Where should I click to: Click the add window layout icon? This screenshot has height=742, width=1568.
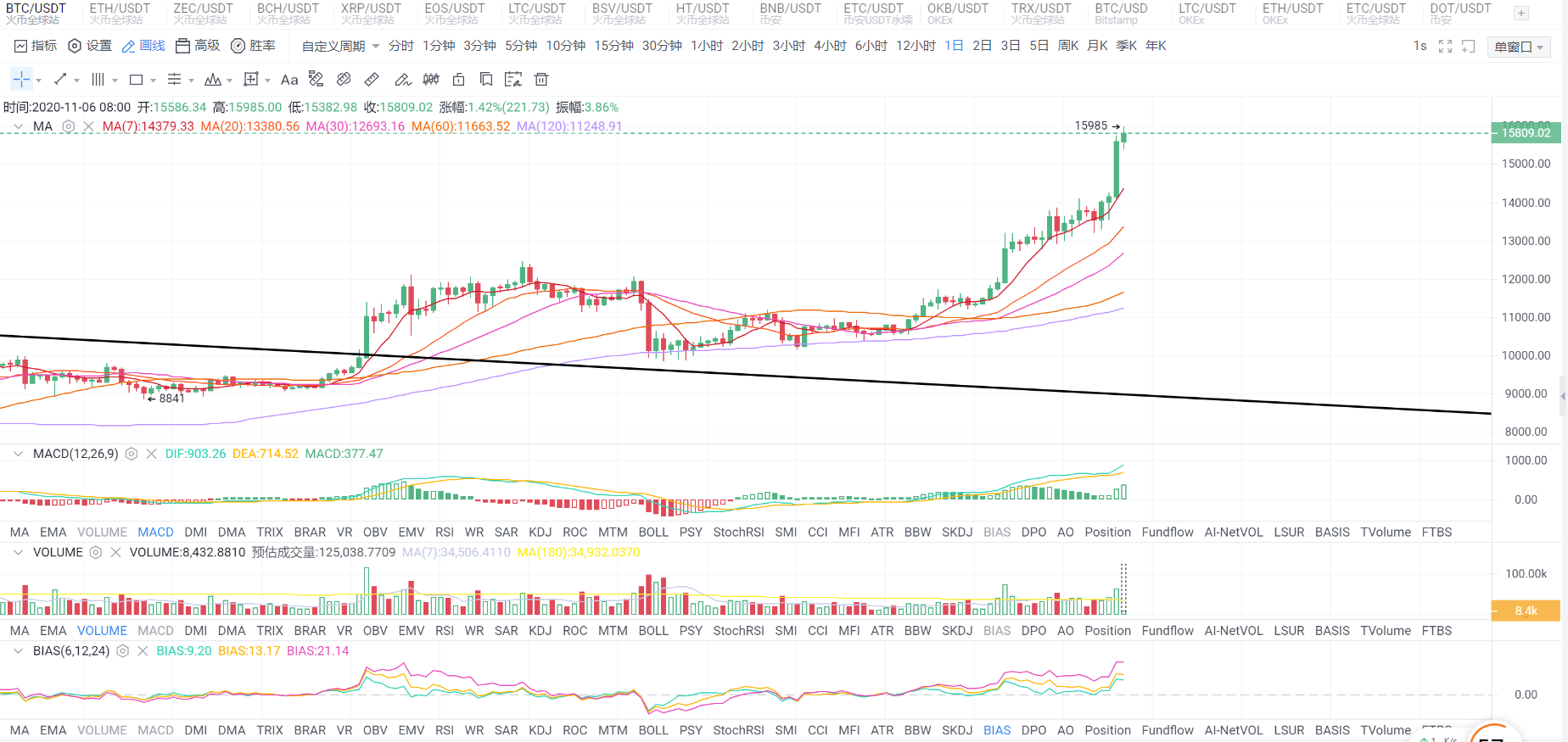[x=1469, y=47]
